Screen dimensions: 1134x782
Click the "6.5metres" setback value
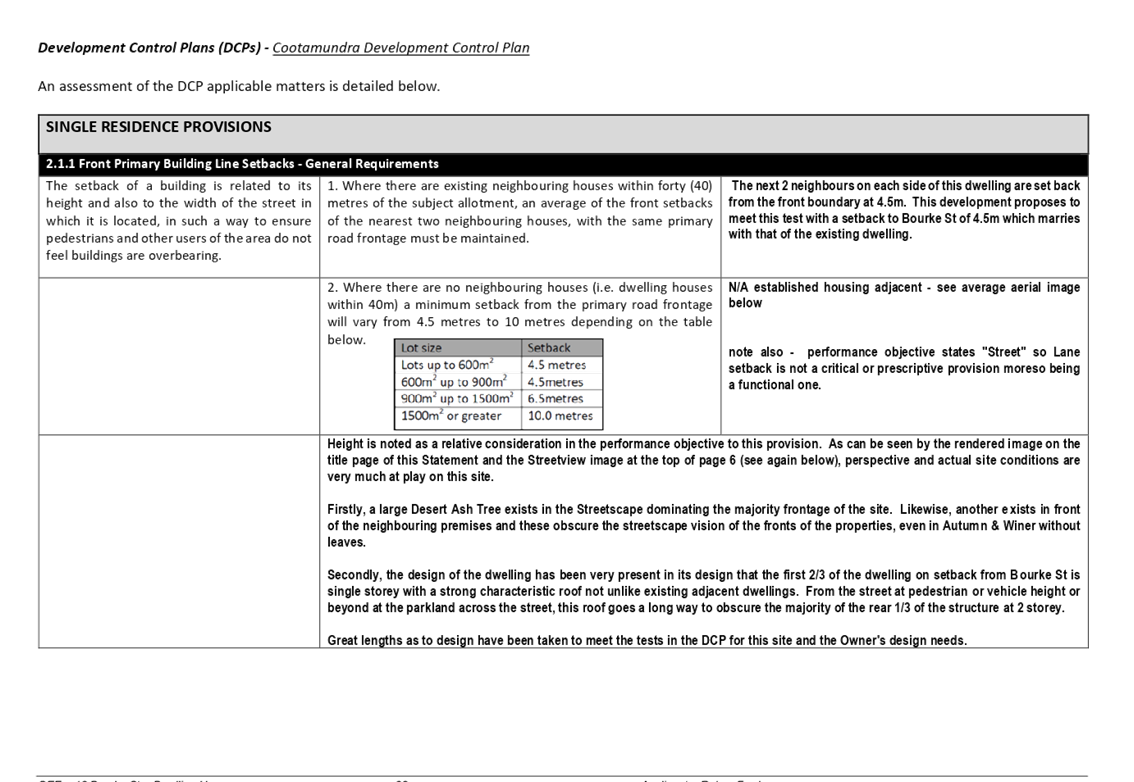click(x=555, y=399)
